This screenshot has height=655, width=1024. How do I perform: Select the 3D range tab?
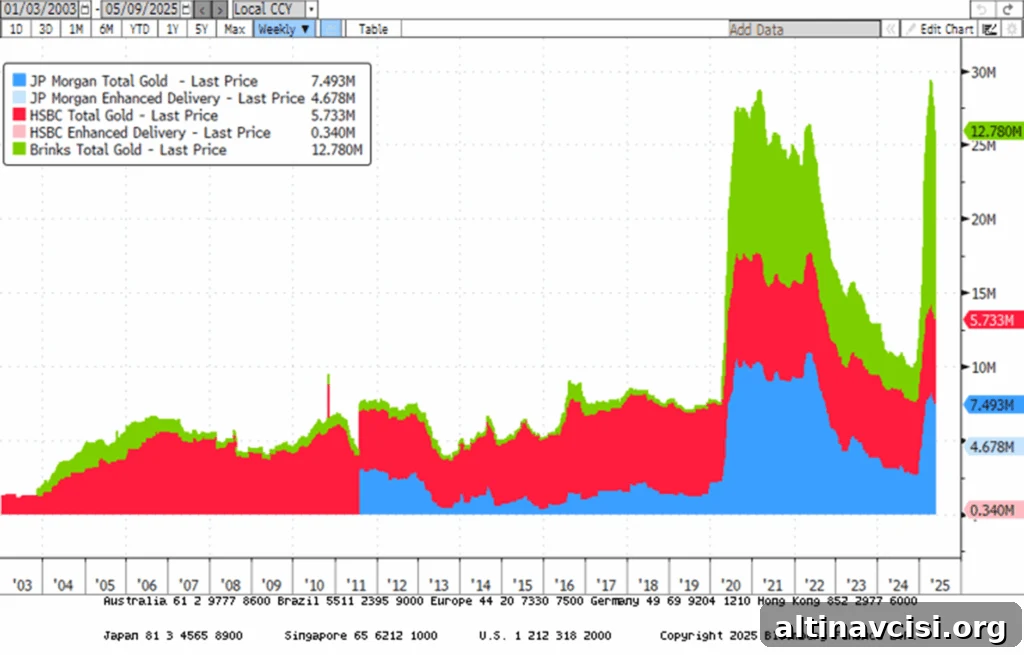click(46, 29)
